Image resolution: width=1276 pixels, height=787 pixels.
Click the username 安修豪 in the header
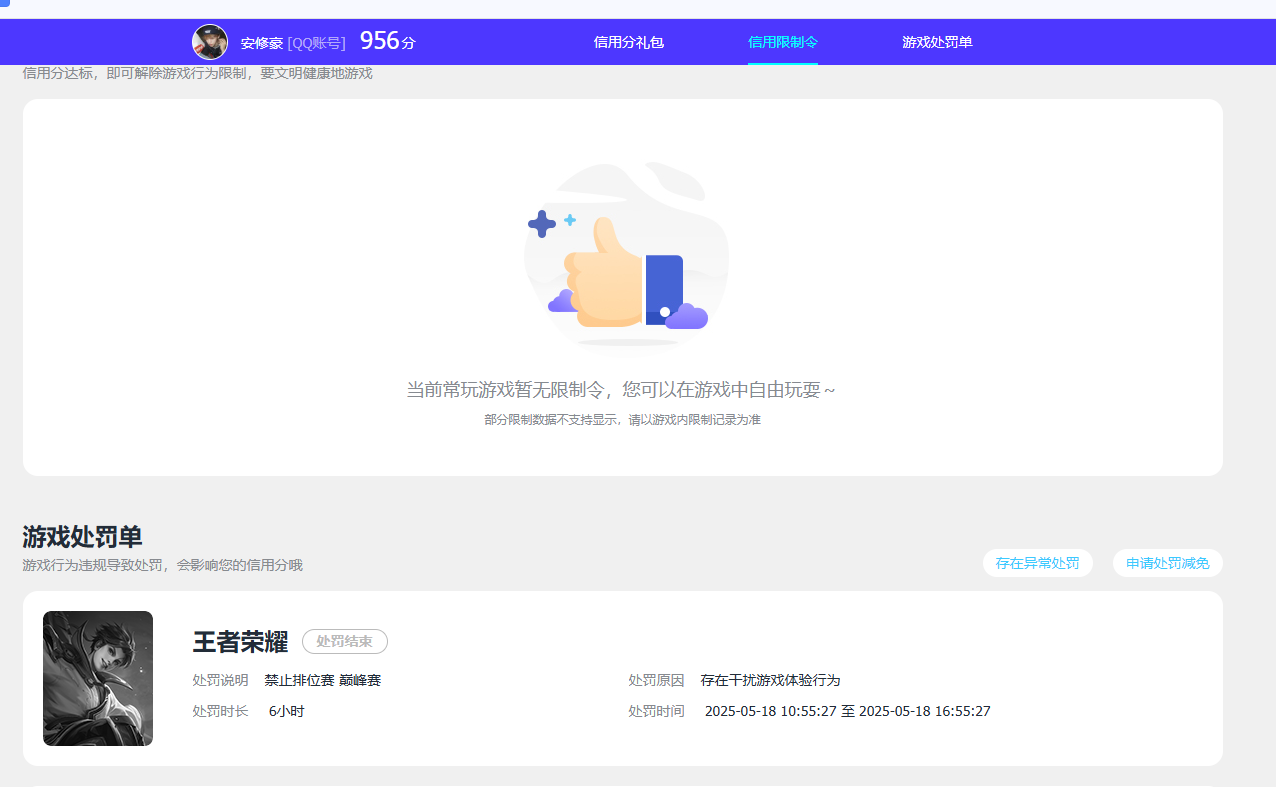point(262,43)
